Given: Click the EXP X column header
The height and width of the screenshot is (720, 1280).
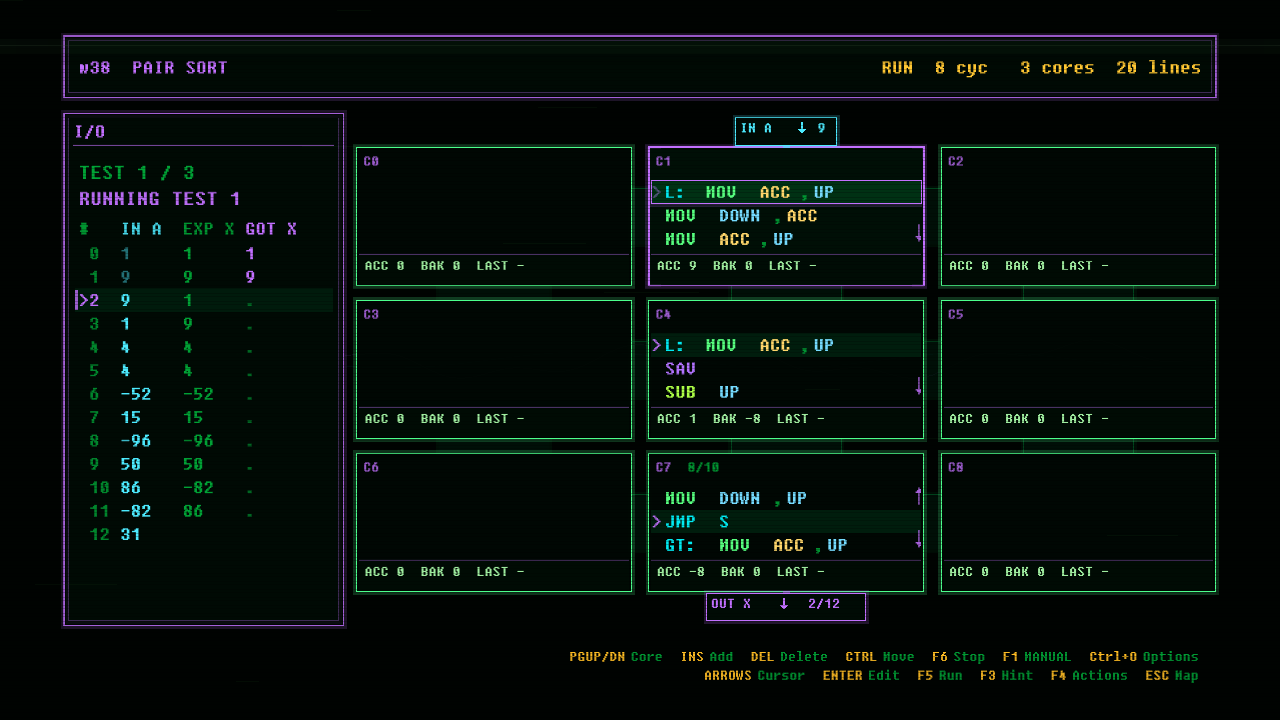Looking at the screenshot, I should click(x=209, y=229).
